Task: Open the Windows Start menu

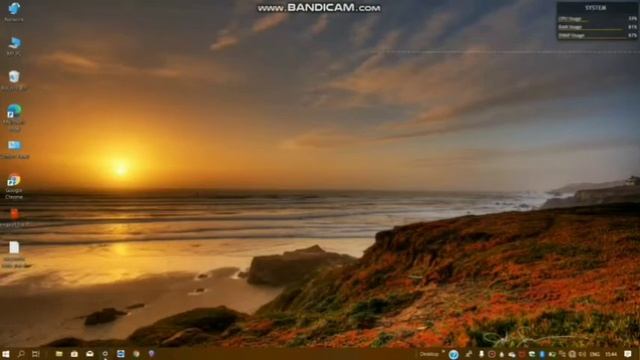Action: [x=6, y=354]
